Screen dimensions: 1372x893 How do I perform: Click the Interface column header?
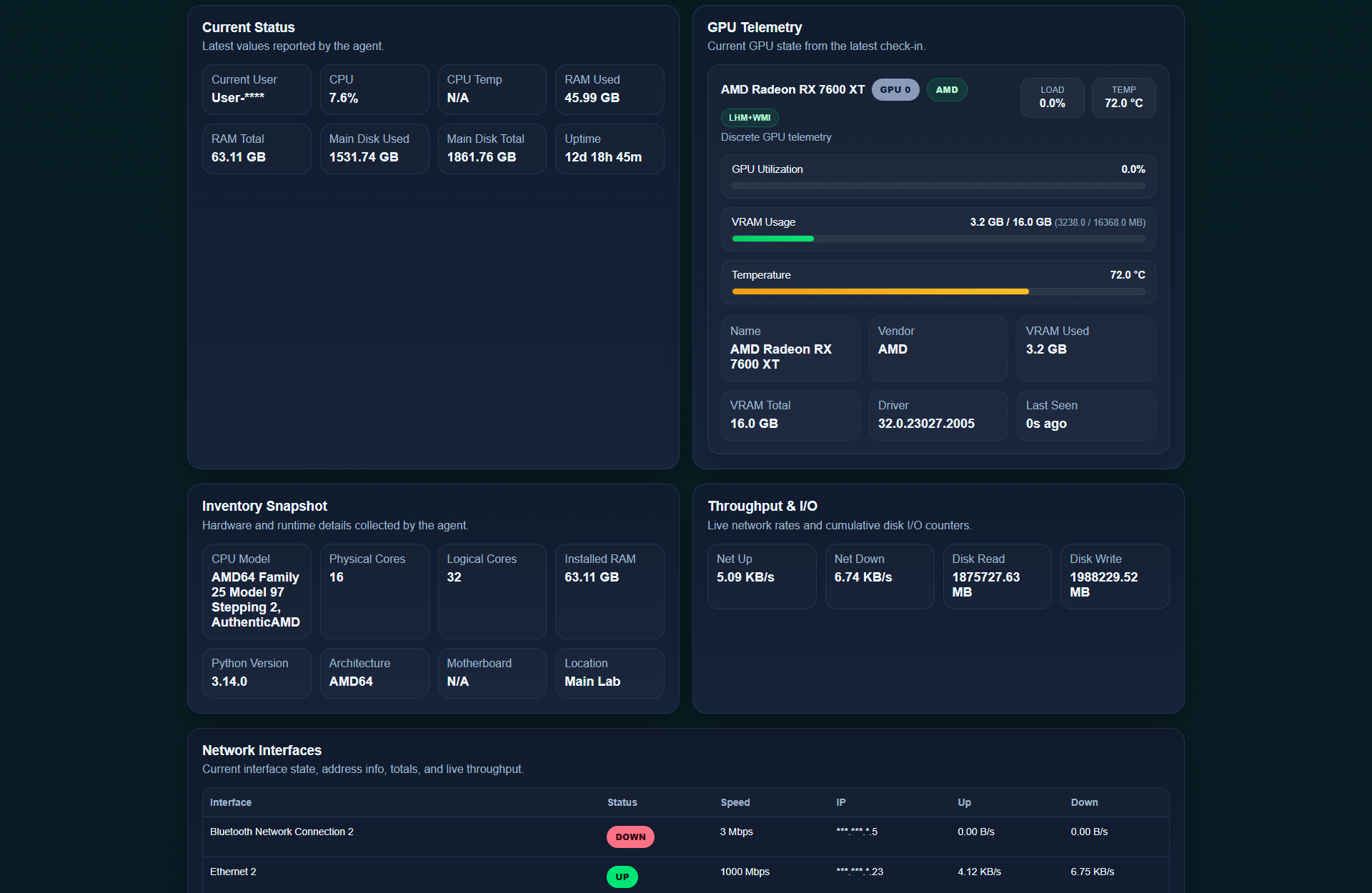(231, 802)
